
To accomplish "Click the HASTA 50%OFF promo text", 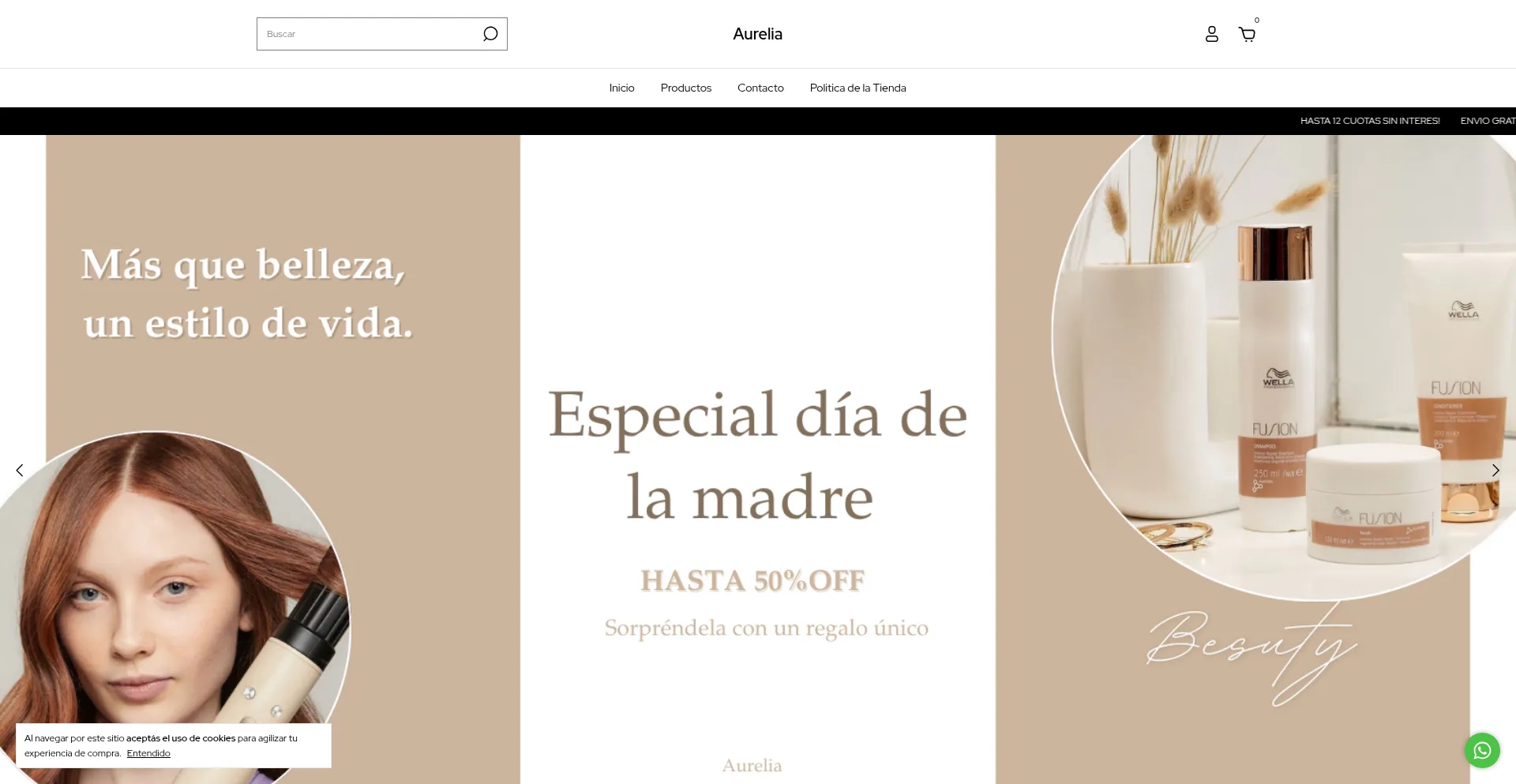I will point(752,580).
